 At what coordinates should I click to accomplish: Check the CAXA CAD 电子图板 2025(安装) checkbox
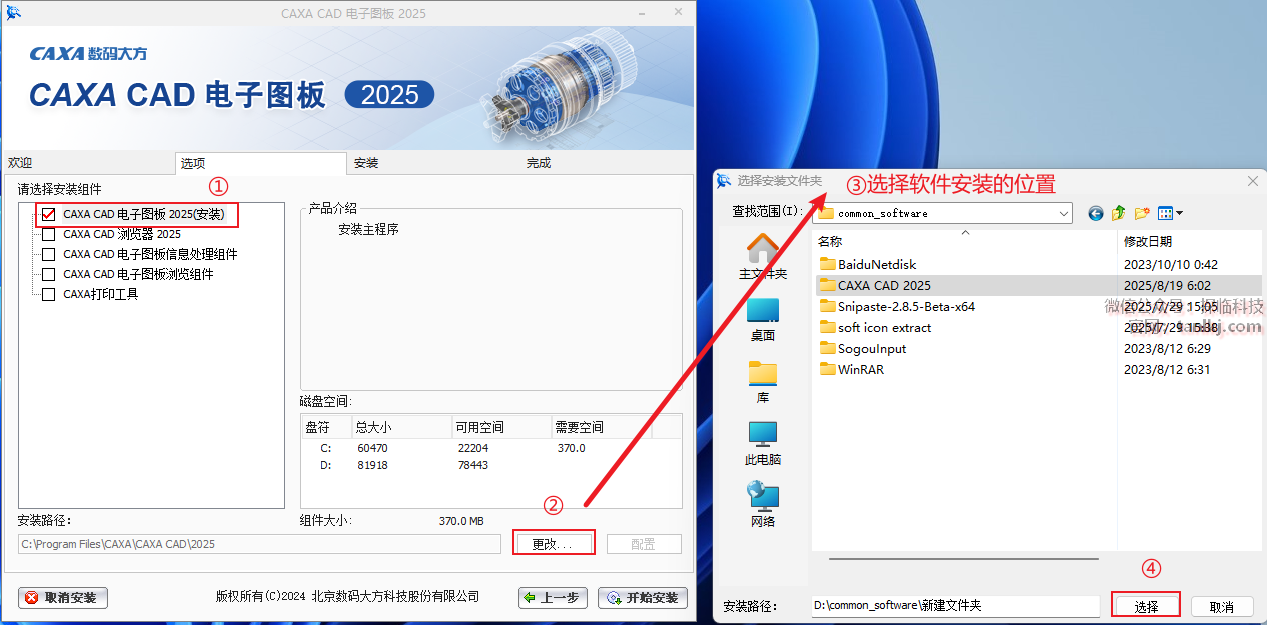pos(48,214)
